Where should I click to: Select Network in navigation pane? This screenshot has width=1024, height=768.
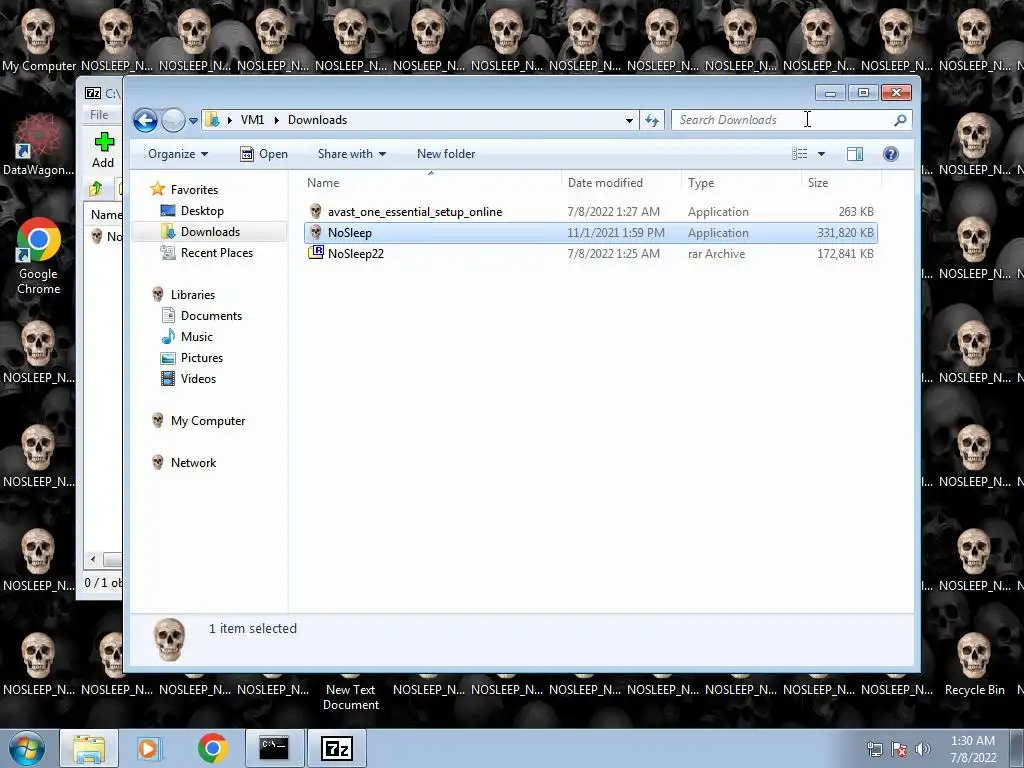point(193,463)
